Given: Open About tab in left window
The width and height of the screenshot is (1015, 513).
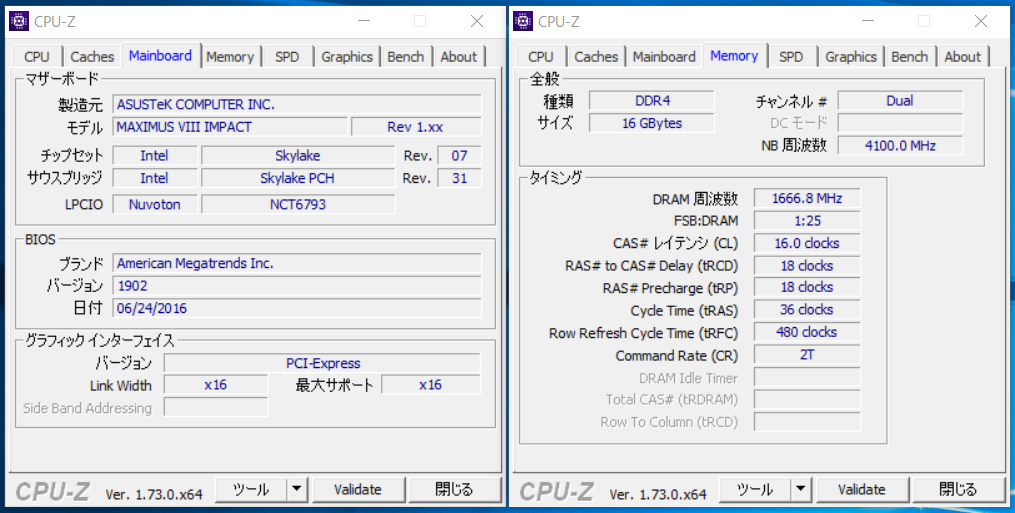Looking at the screenshot, I should (459, 56).
